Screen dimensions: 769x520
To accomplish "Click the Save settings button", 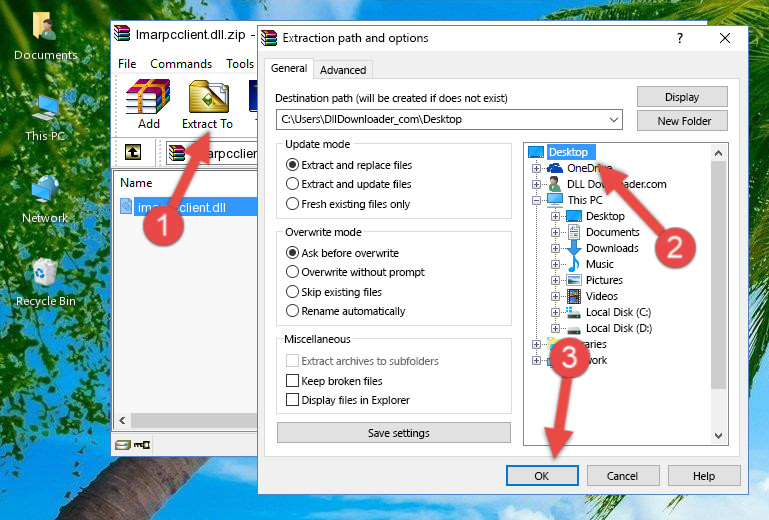I will pyautogui.click(x=394, y=433).
